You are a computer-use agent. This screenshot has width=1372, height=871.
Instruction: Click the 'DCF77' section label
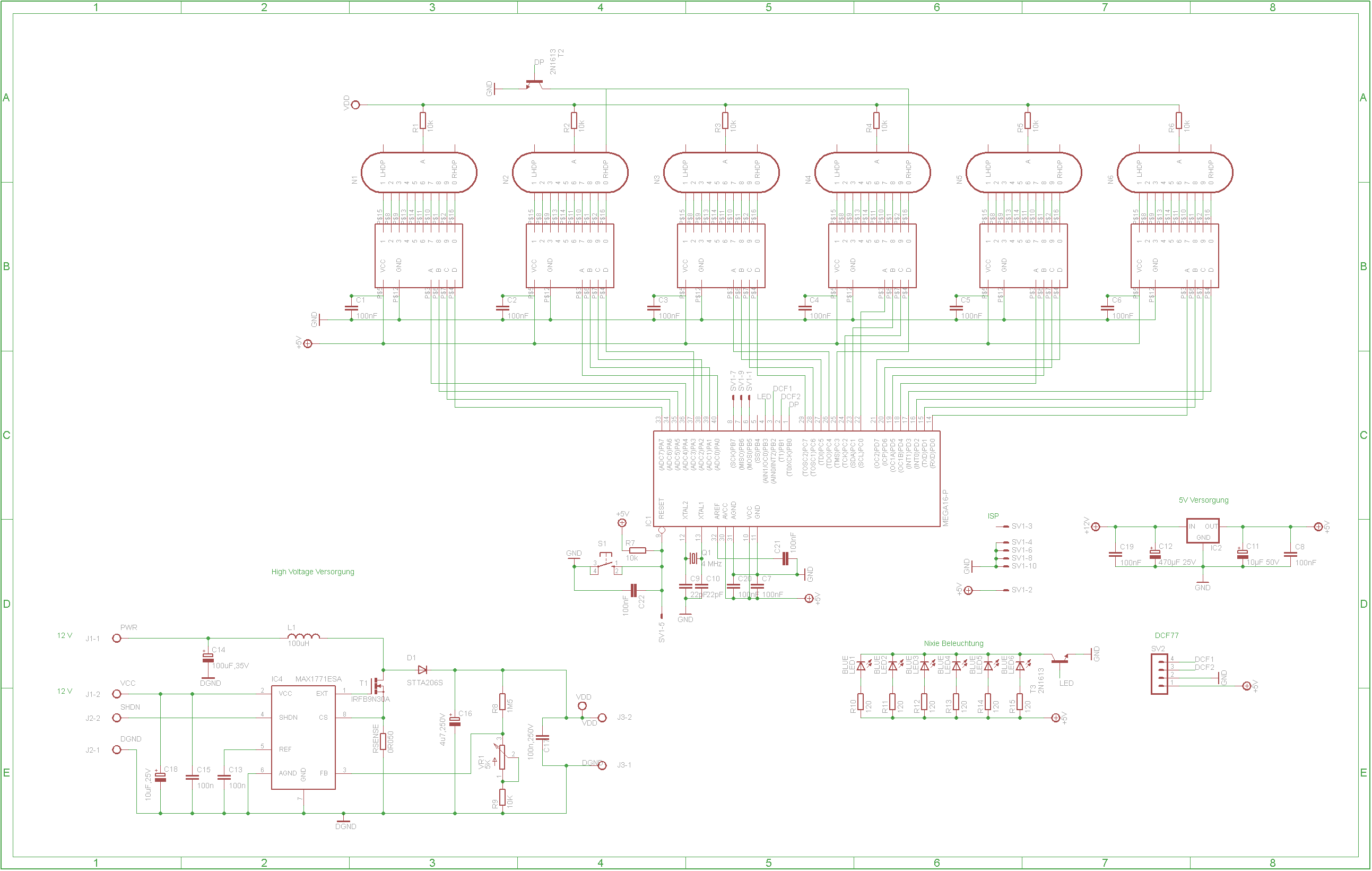[1166, 635]
